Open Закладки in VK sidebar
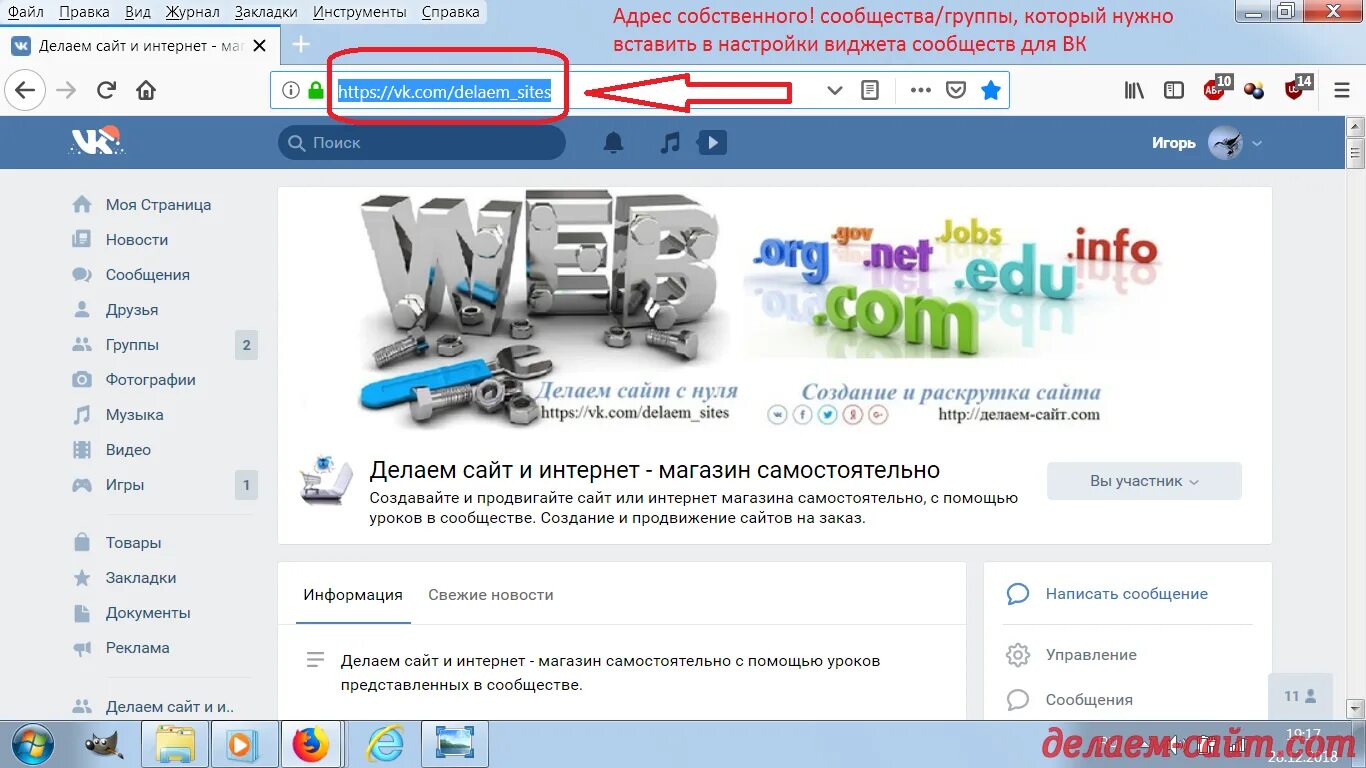1366x768 pixels. click(141, 577)
